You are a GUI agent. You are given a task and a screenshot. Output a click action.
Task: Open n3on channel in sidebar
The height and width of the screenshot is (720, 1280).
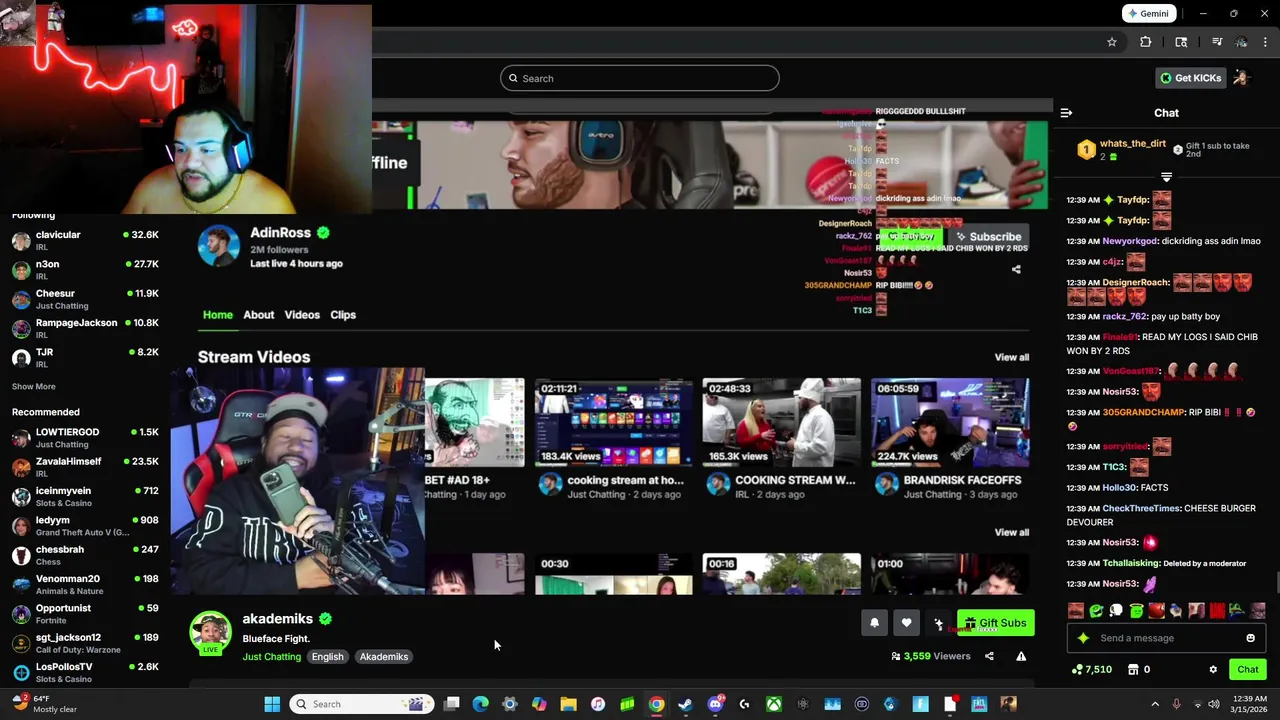(85, 269)
